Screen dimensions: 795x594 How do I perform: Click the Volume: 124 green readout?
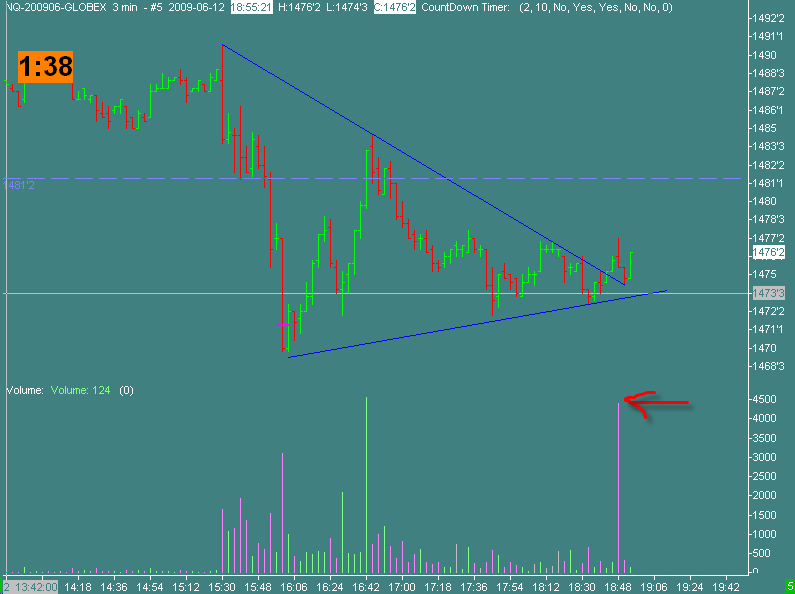point(81,391)
